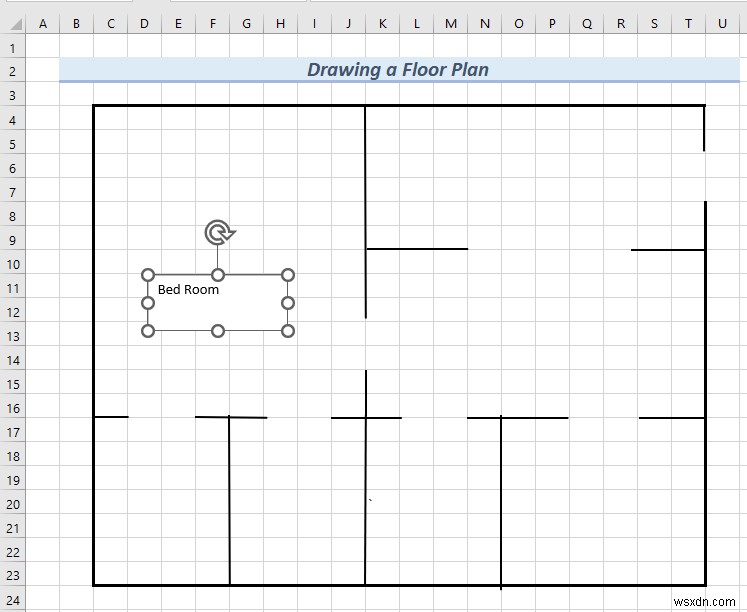Select column H header
The height and width of the screenshot is (612, 747).
pyautogui.click(x=281, y=24)
